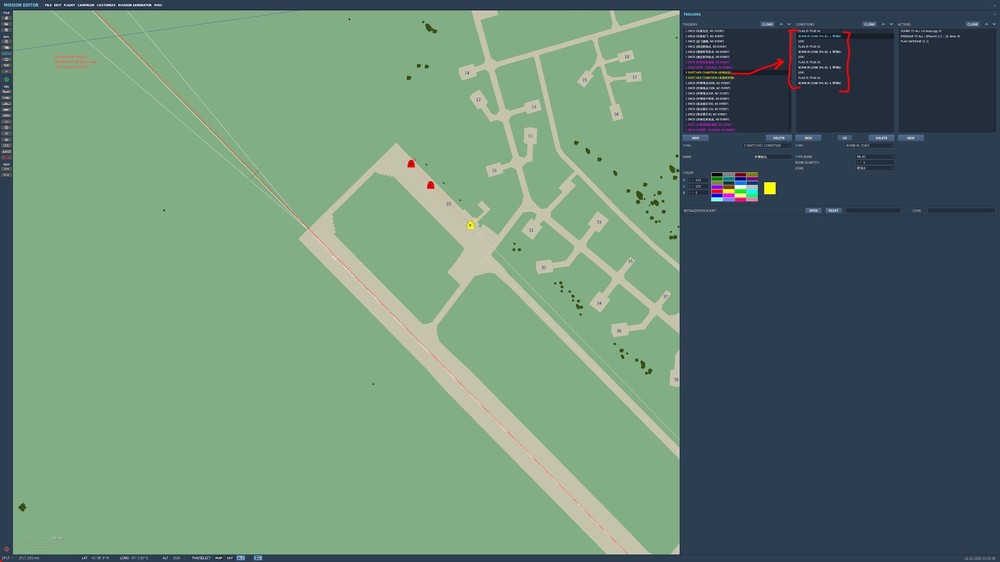
Task: Click the second icon under MAP section
Action: (x=7, y=174)
